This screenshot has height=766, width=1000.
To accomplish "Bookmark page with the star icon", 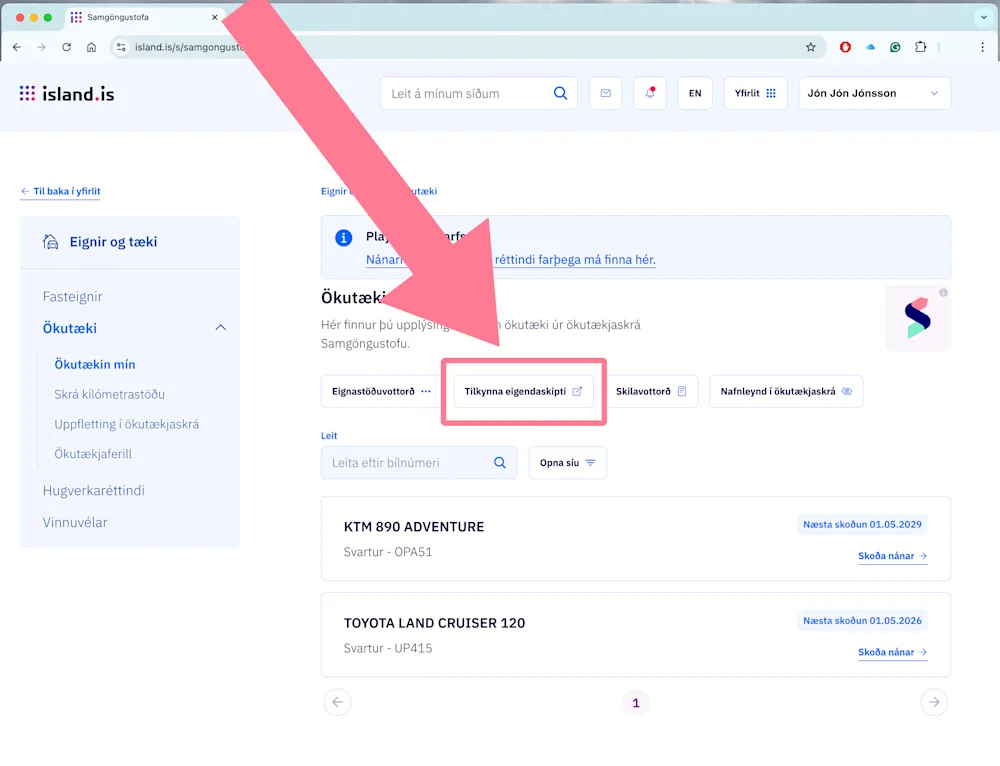I will 811,47.
